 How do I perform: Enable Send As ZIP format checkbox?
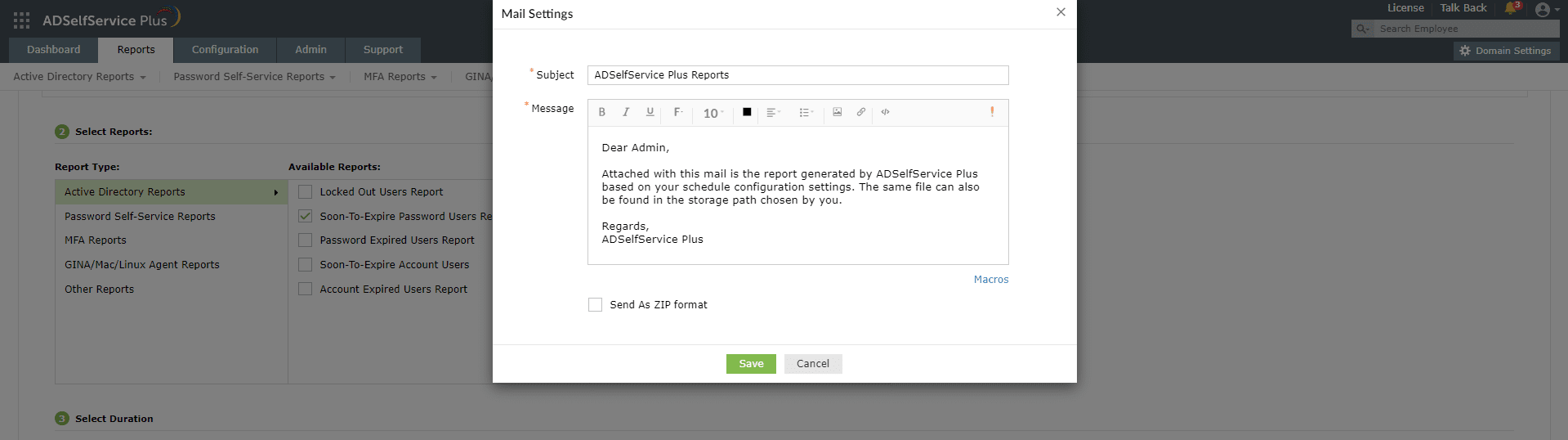point(595,305)
